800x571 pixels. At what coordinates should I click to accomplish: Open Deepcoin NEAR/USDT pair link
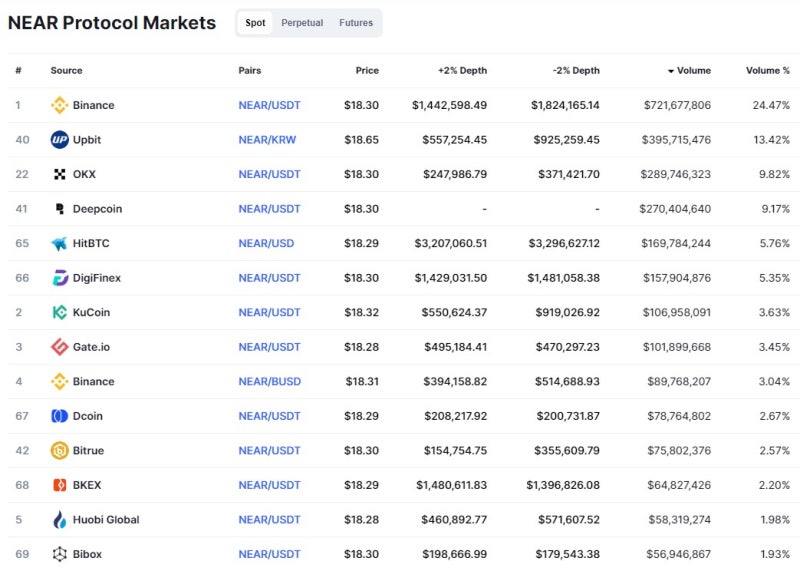click(269, 209)
